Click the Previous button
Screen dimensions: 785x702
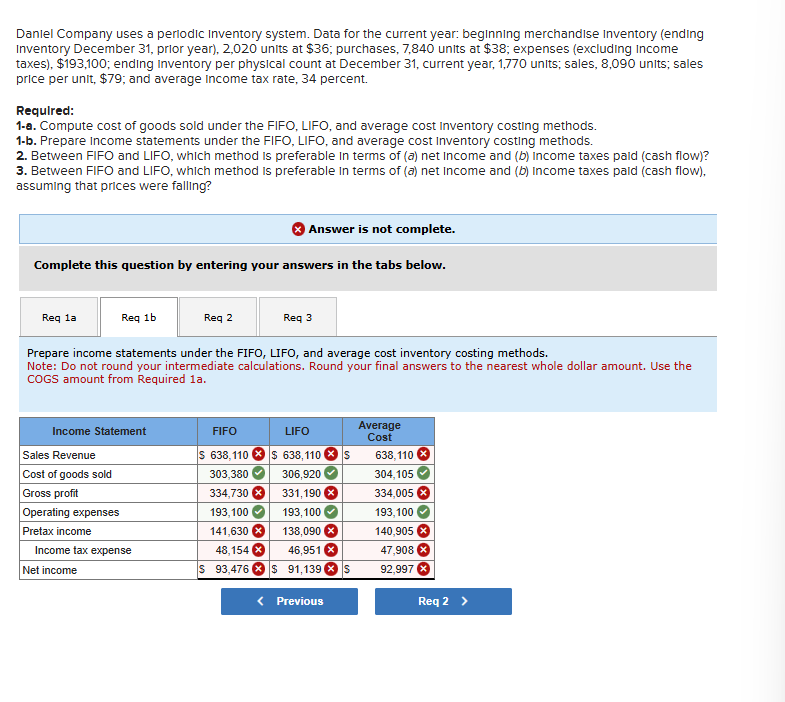click(x=289, y=601)
